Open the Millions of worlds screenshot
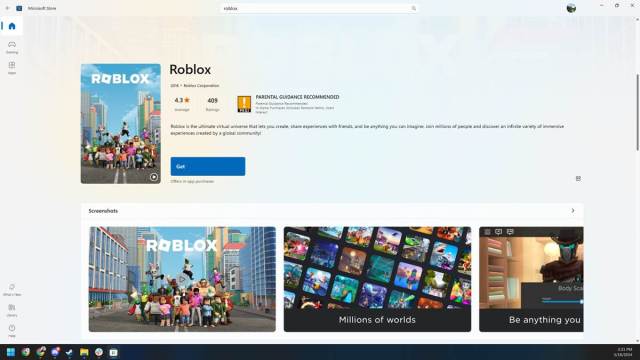640x360 pixels. pos(377,279)
